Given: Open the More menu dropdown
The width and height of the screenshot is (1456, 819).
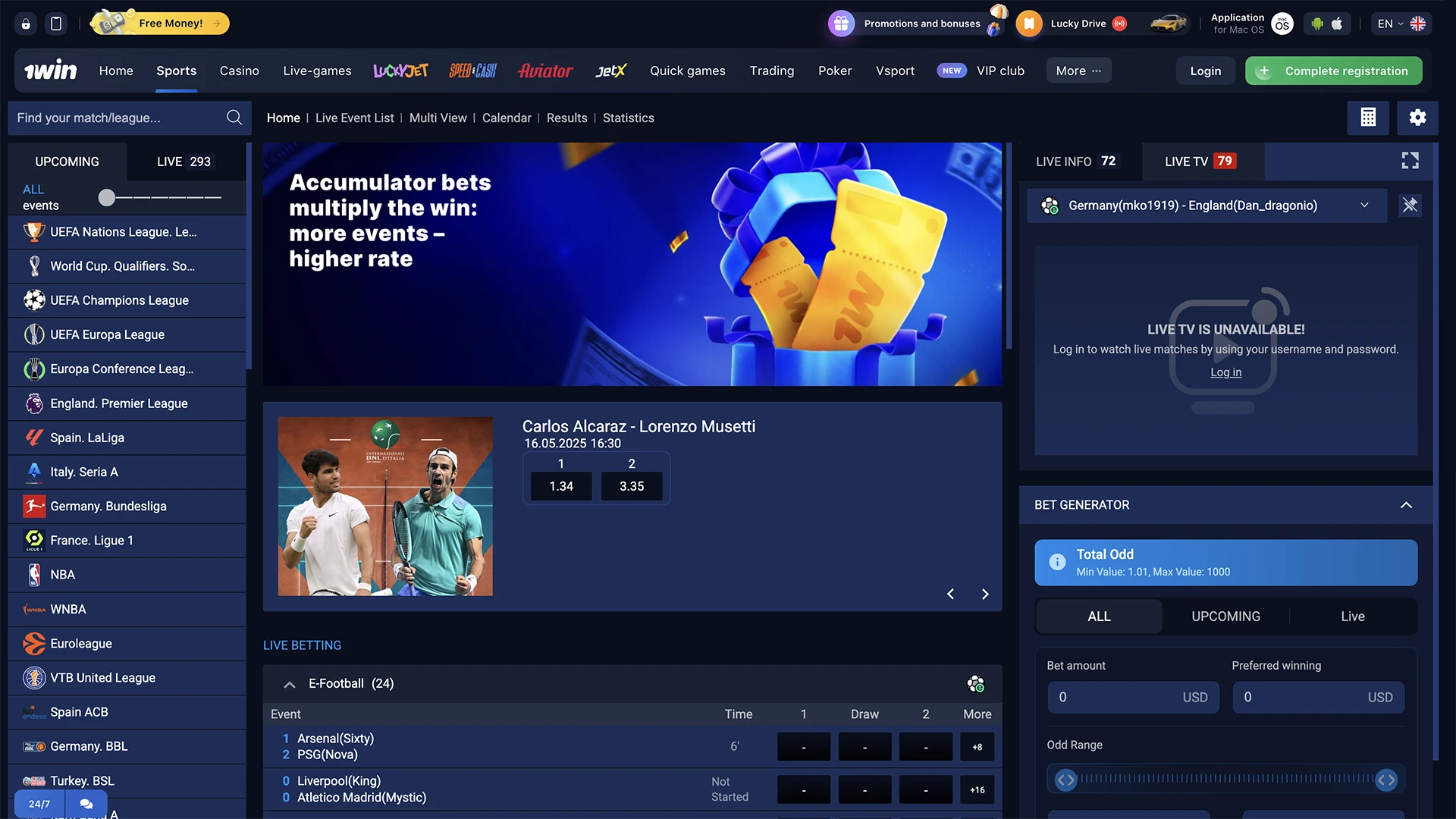Looking at the screenshot, I should (1078, 71).
